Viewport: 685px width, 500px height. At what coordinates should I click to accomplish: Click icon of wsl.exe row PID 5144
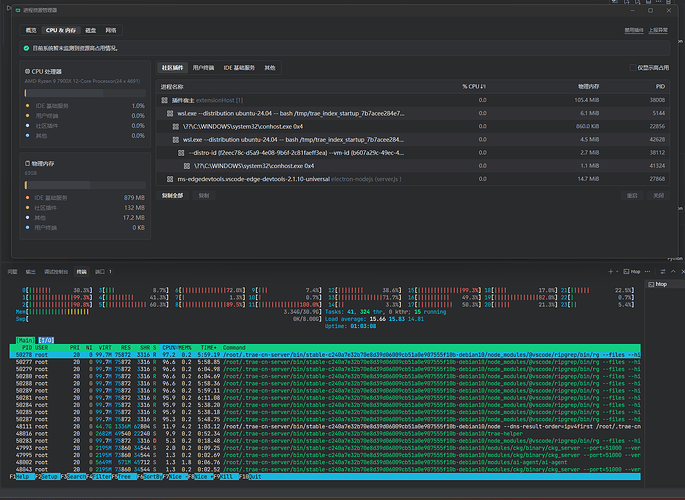coord(170,113)
